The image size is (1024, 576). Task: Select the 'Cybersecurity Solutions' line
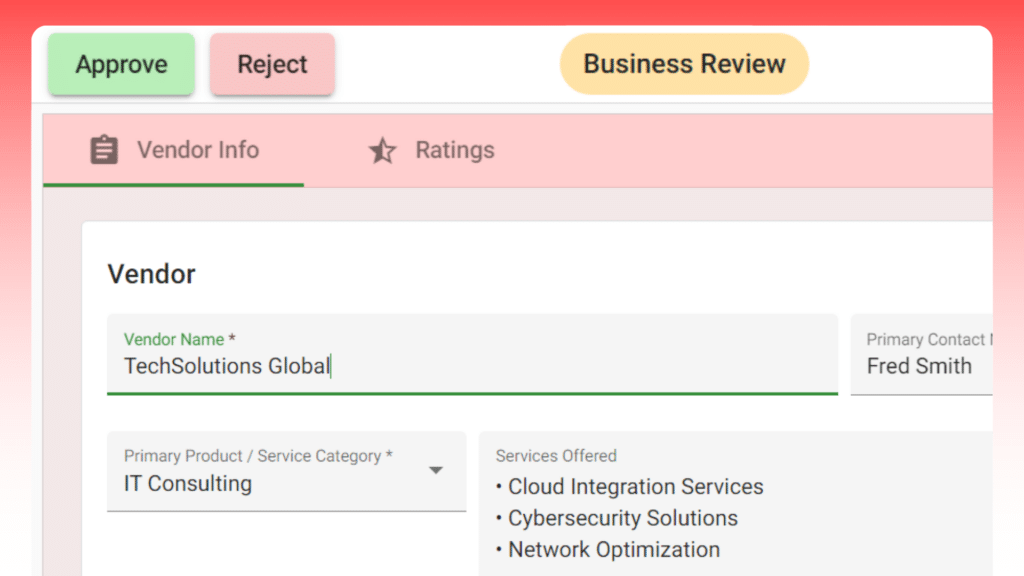pyautogui.click(x=623, y=518)
